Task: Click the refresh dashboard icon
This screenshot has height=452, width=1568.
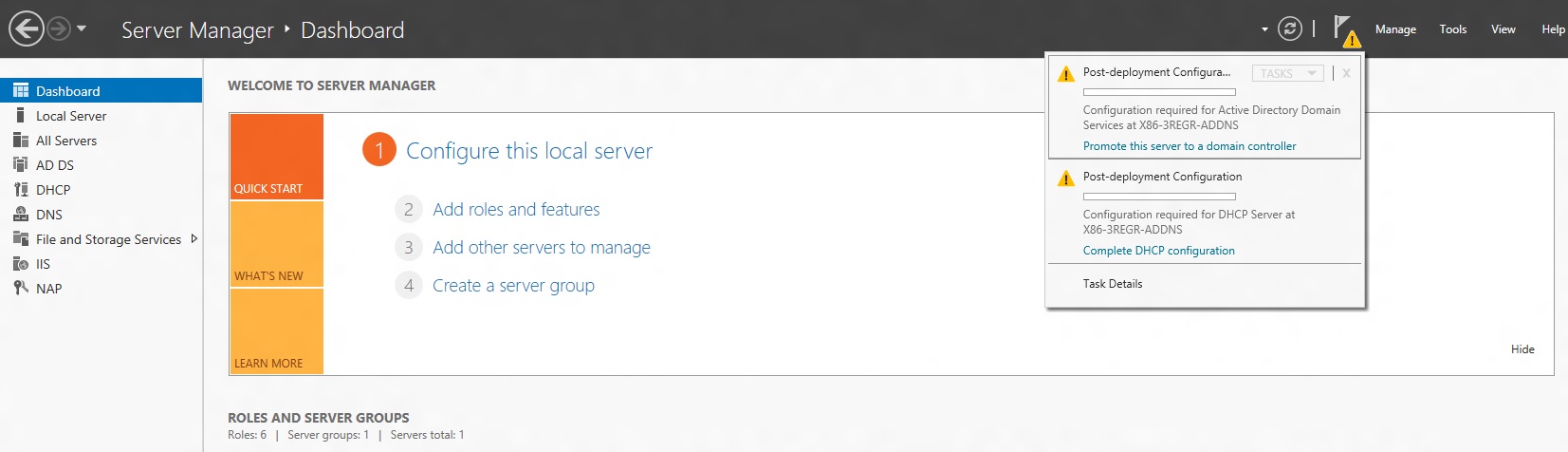Action: pyautogui.click(x=1289, y=29)
